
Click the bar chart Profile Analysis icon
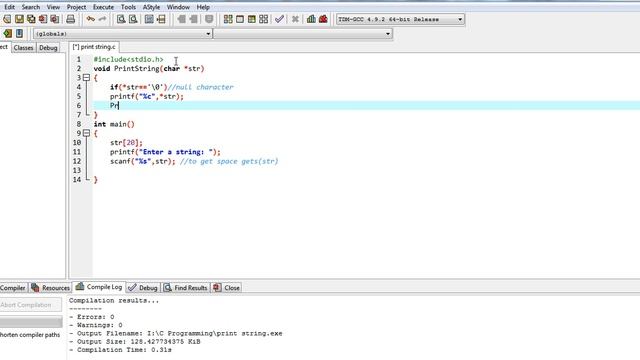311,19
